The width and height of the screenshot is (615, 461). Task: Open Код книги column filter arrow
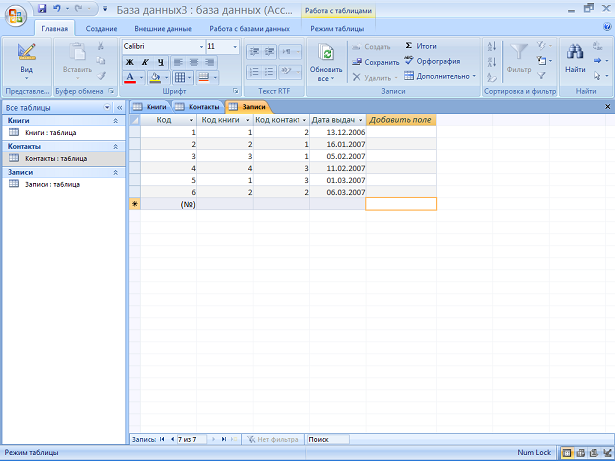(247, 120)
